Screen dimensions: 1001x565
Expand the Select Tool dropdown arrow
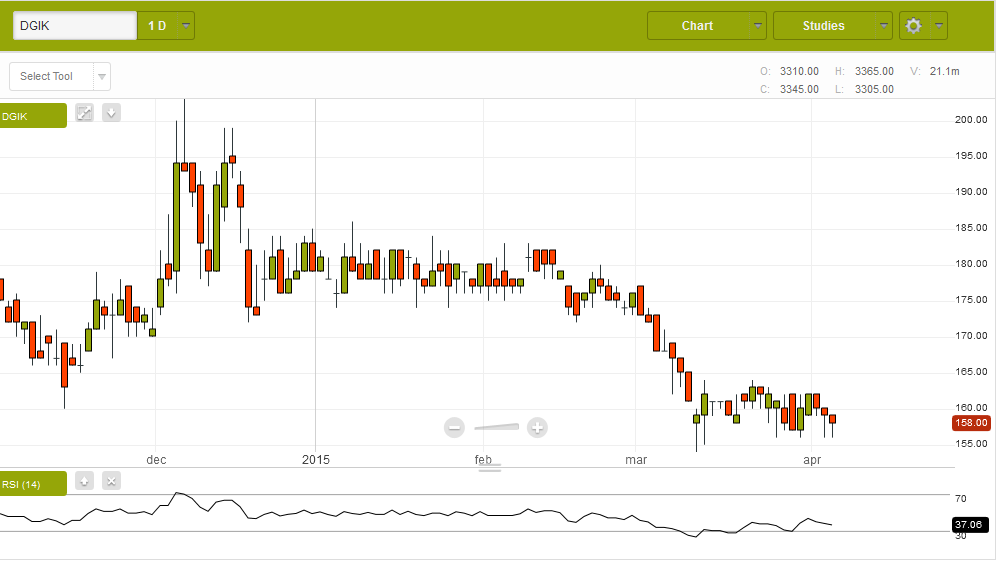101,77
